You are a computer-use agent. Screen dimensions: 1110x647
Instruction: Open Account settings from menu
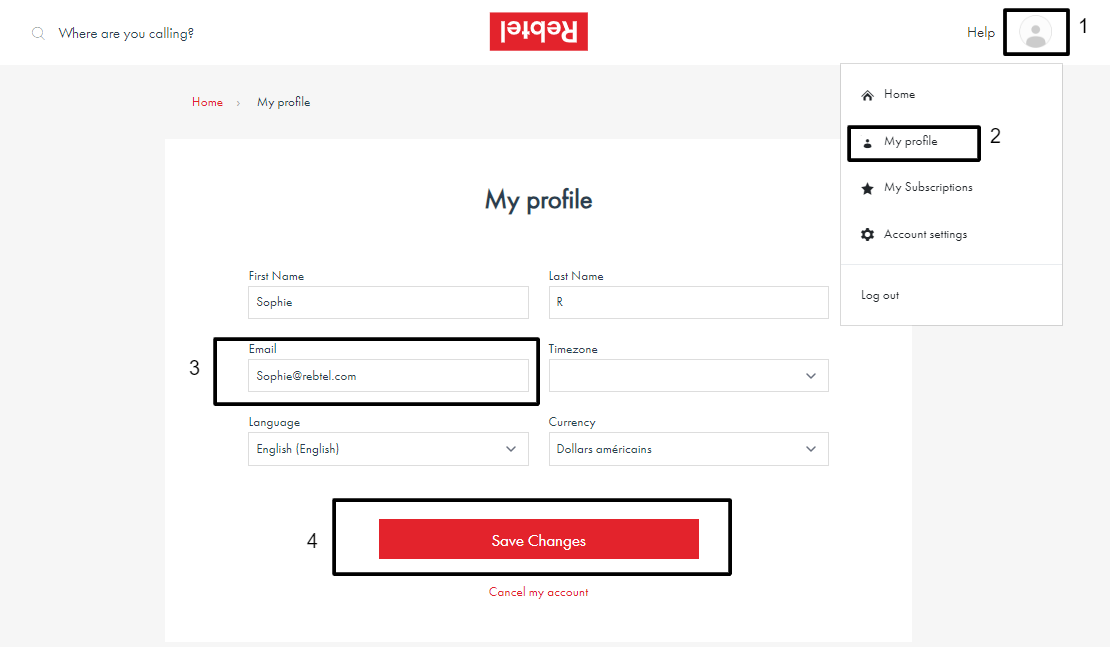[x=925, y=235]
